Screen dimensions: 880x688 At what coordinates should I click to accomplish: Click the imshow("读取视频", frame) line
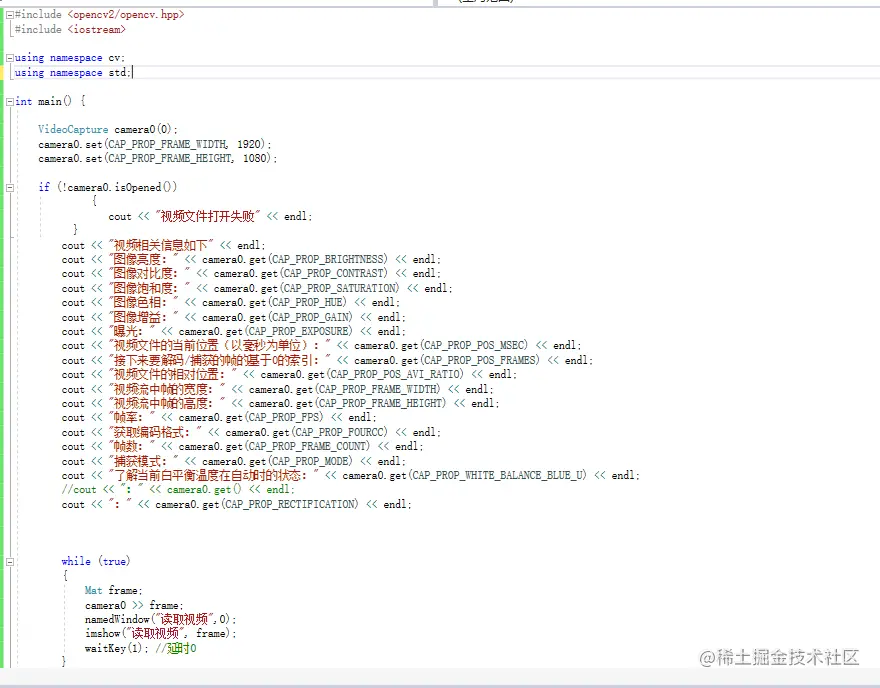click(x=161, y=634)
